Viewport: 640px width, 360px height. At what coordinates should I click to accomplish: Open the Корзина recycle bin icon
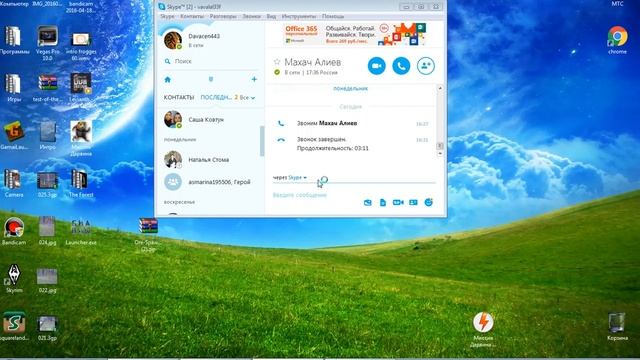617,327
